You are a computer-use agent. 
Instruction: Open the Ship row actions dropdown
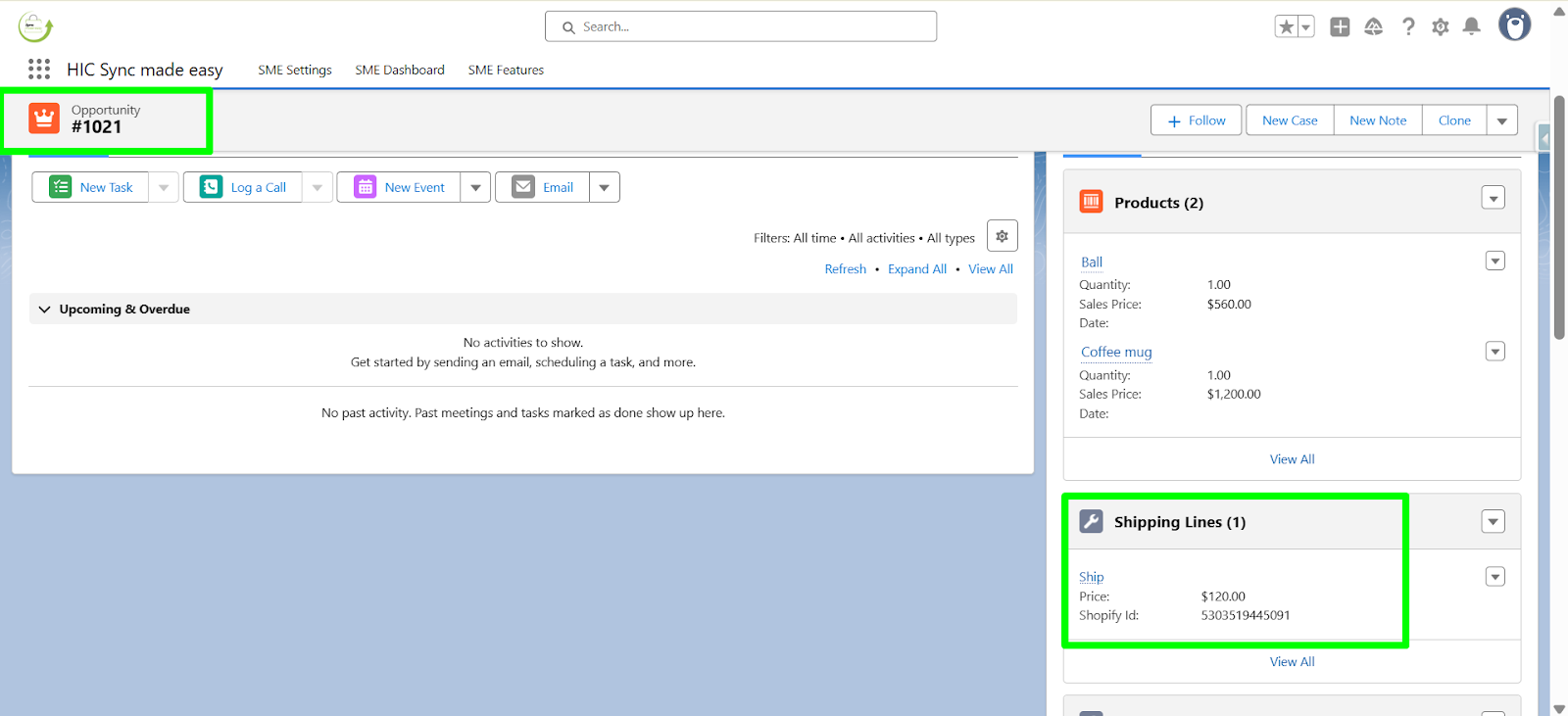1494,577
